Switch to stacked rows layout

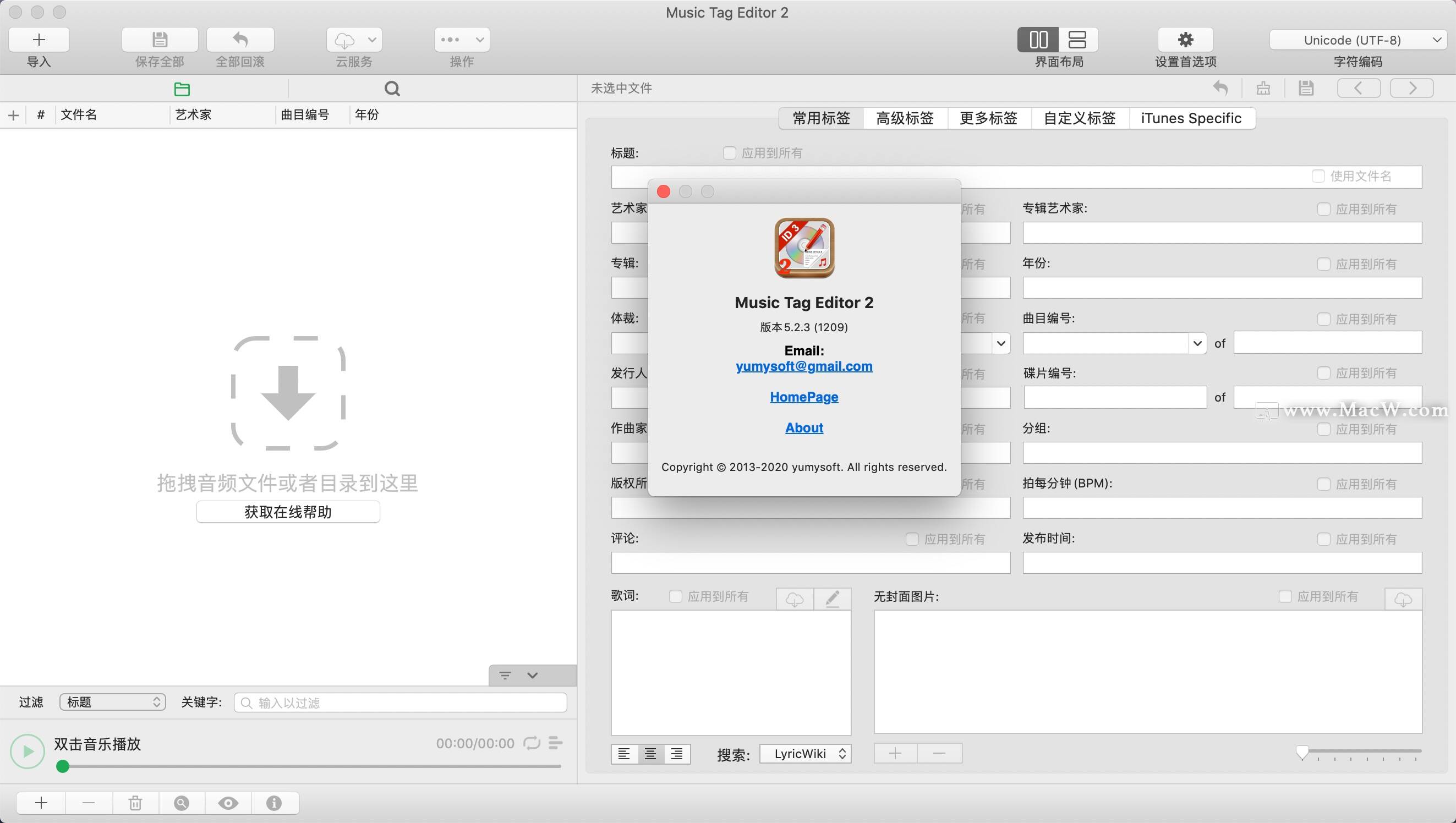tap(1077, 40)
